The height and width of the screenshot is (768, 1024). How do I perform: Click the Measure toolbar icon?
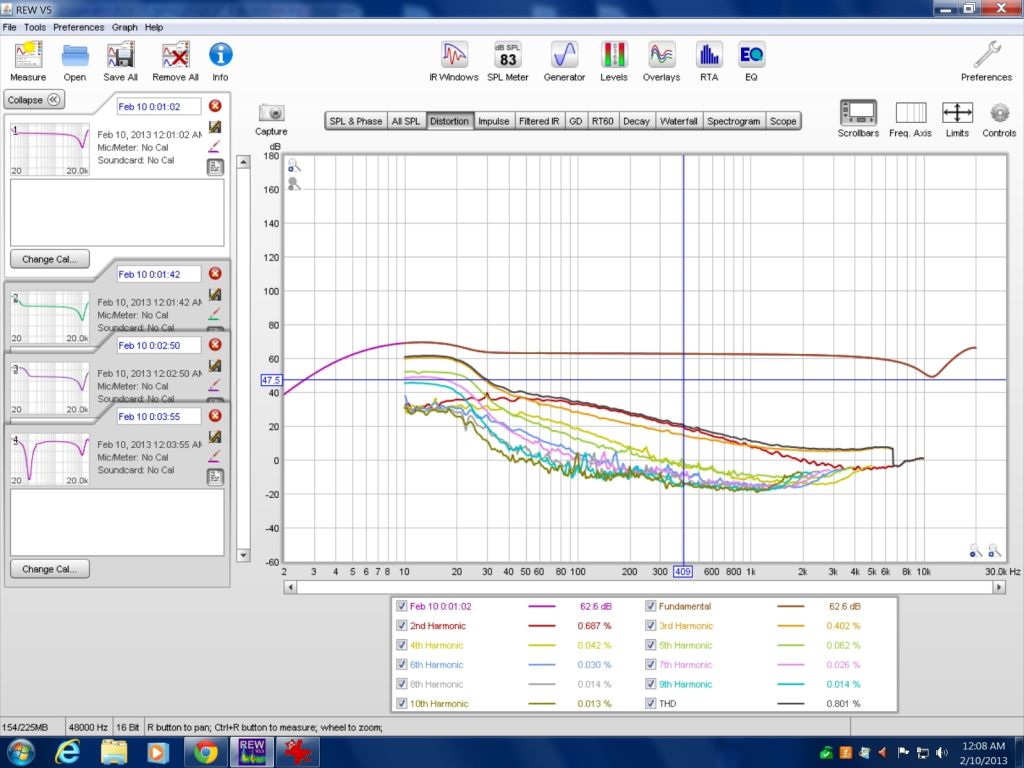[x=28, y=55]
